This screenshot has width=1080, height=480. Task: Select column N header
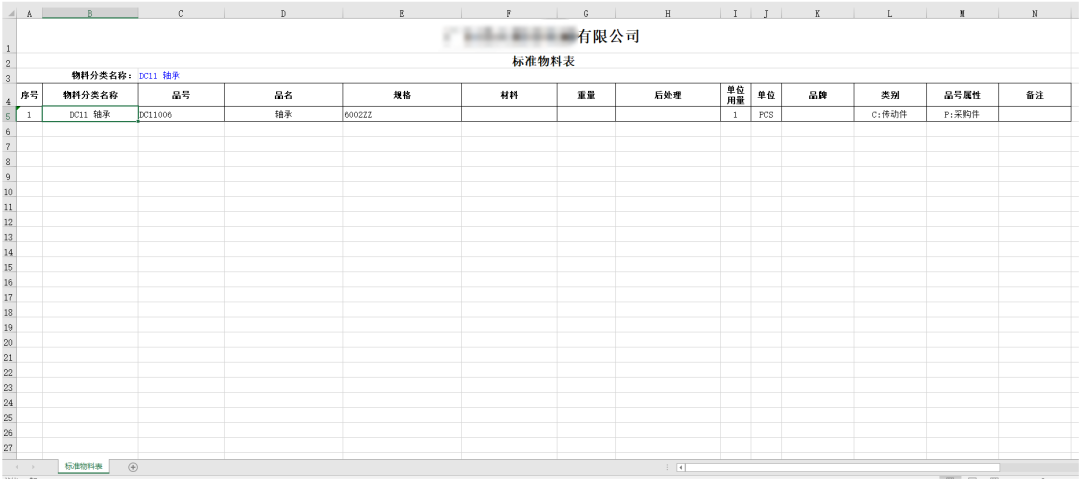pos(1034,13)
